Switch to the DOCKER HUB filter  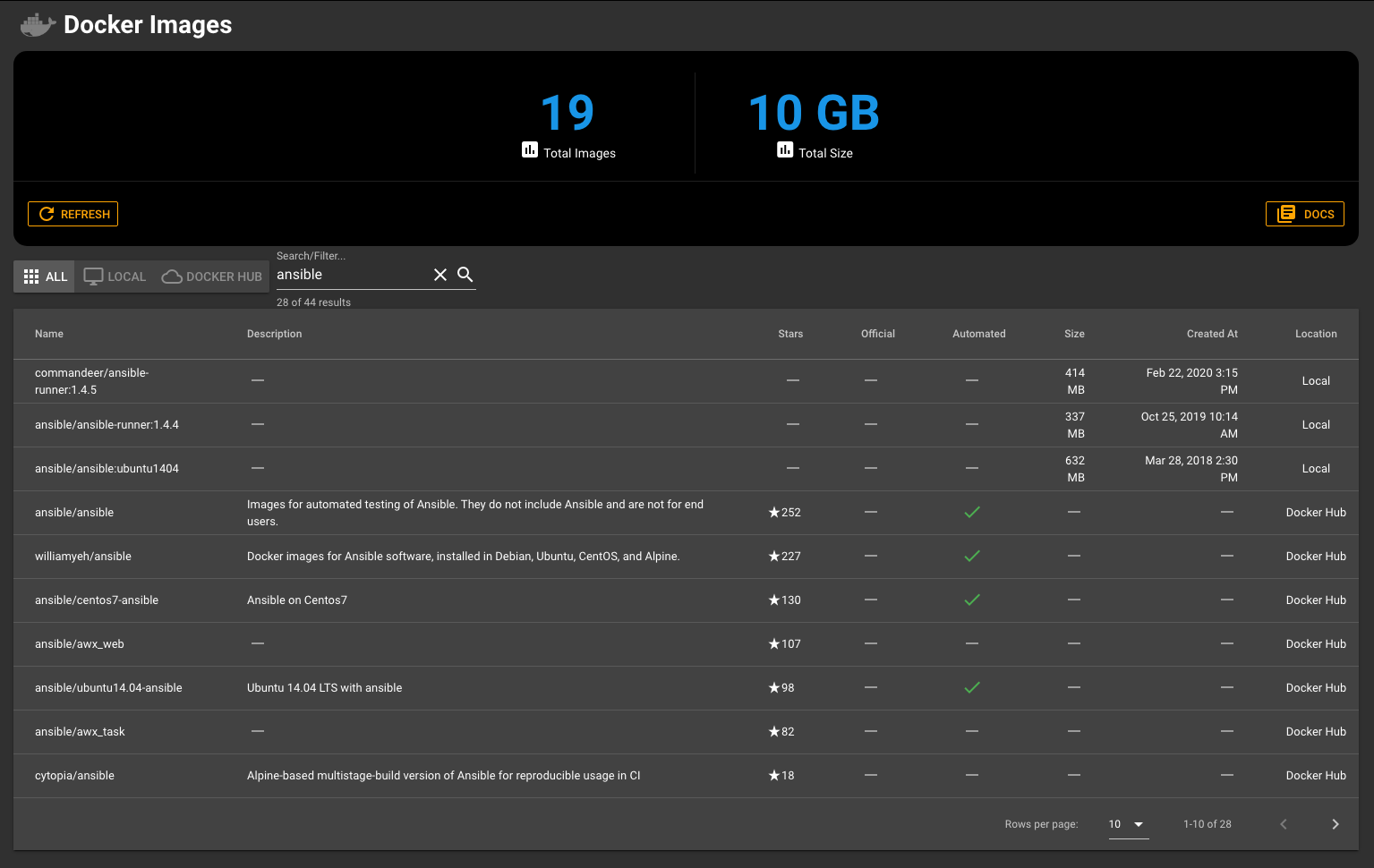212,277
